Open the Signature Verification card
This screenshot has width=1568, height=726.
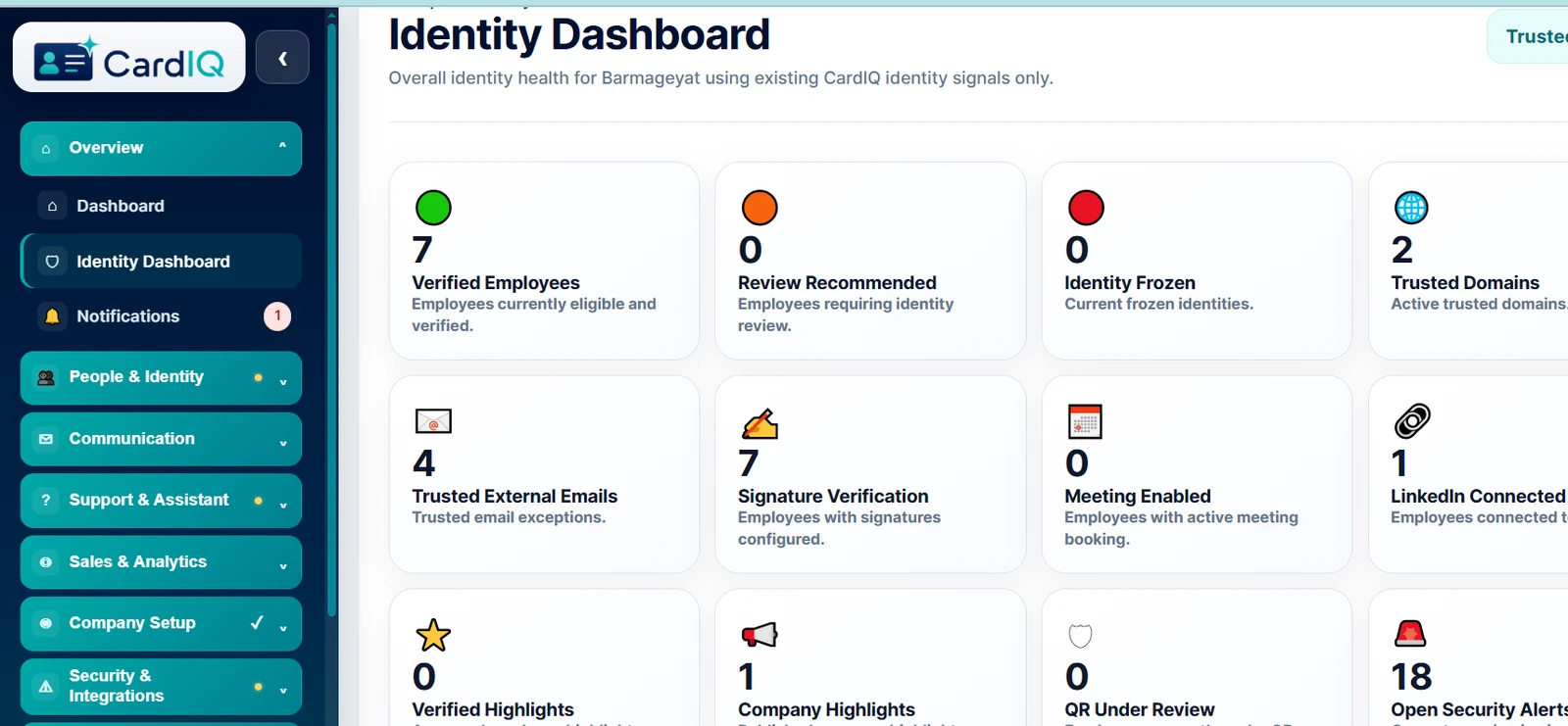[x=870, y=474]
